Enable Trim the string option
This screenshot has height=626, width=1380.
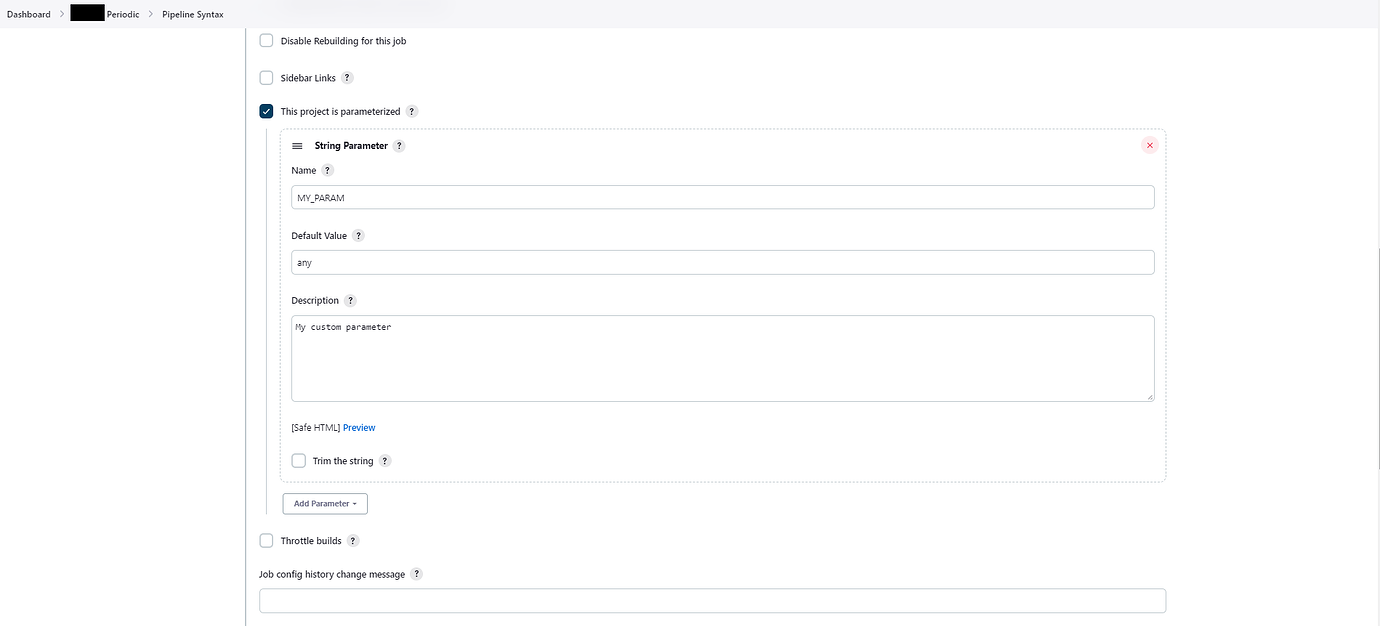(298, 461)
